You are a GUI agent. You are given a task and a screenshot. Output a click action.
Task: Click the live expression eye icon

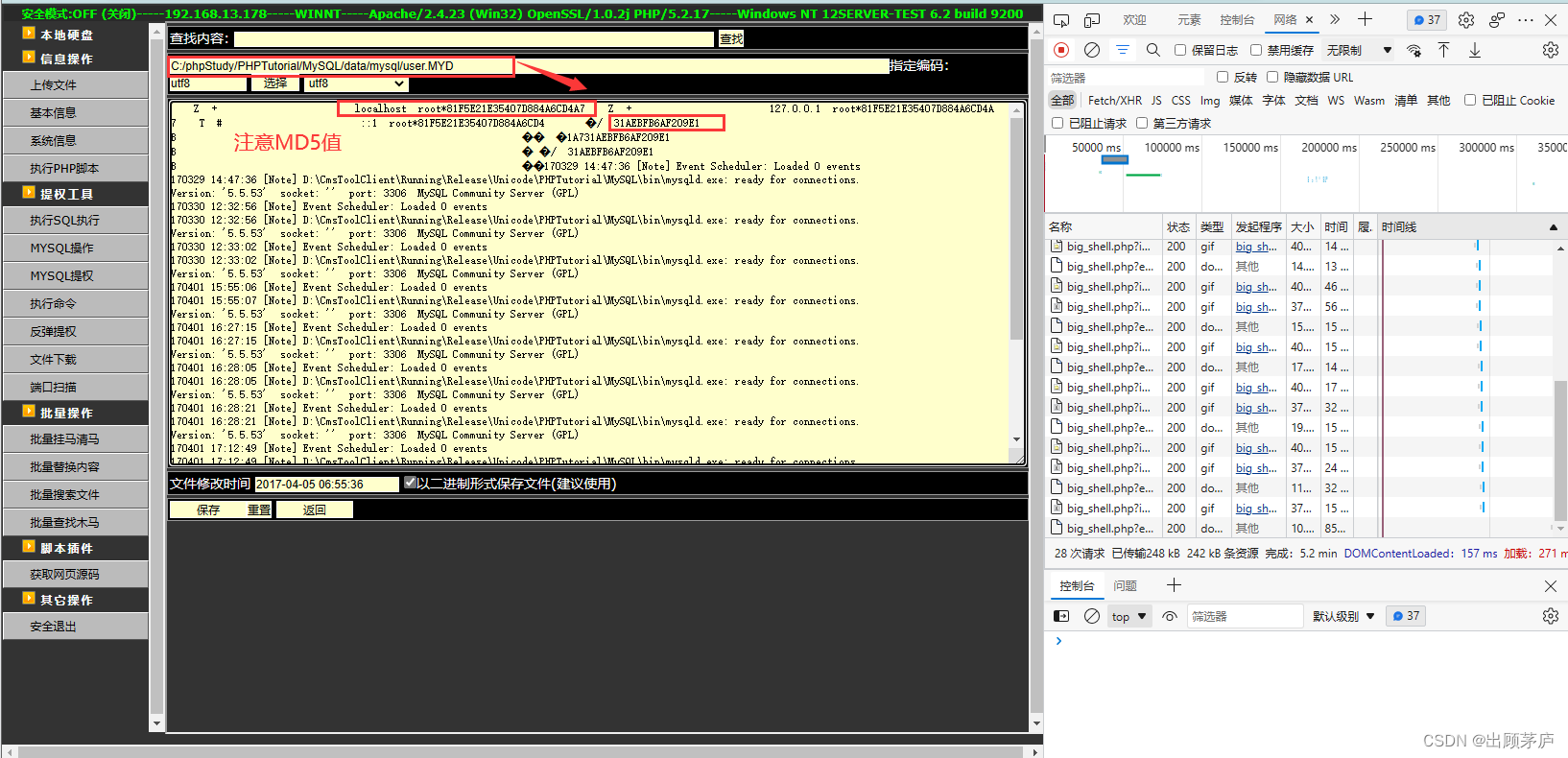1170,616
